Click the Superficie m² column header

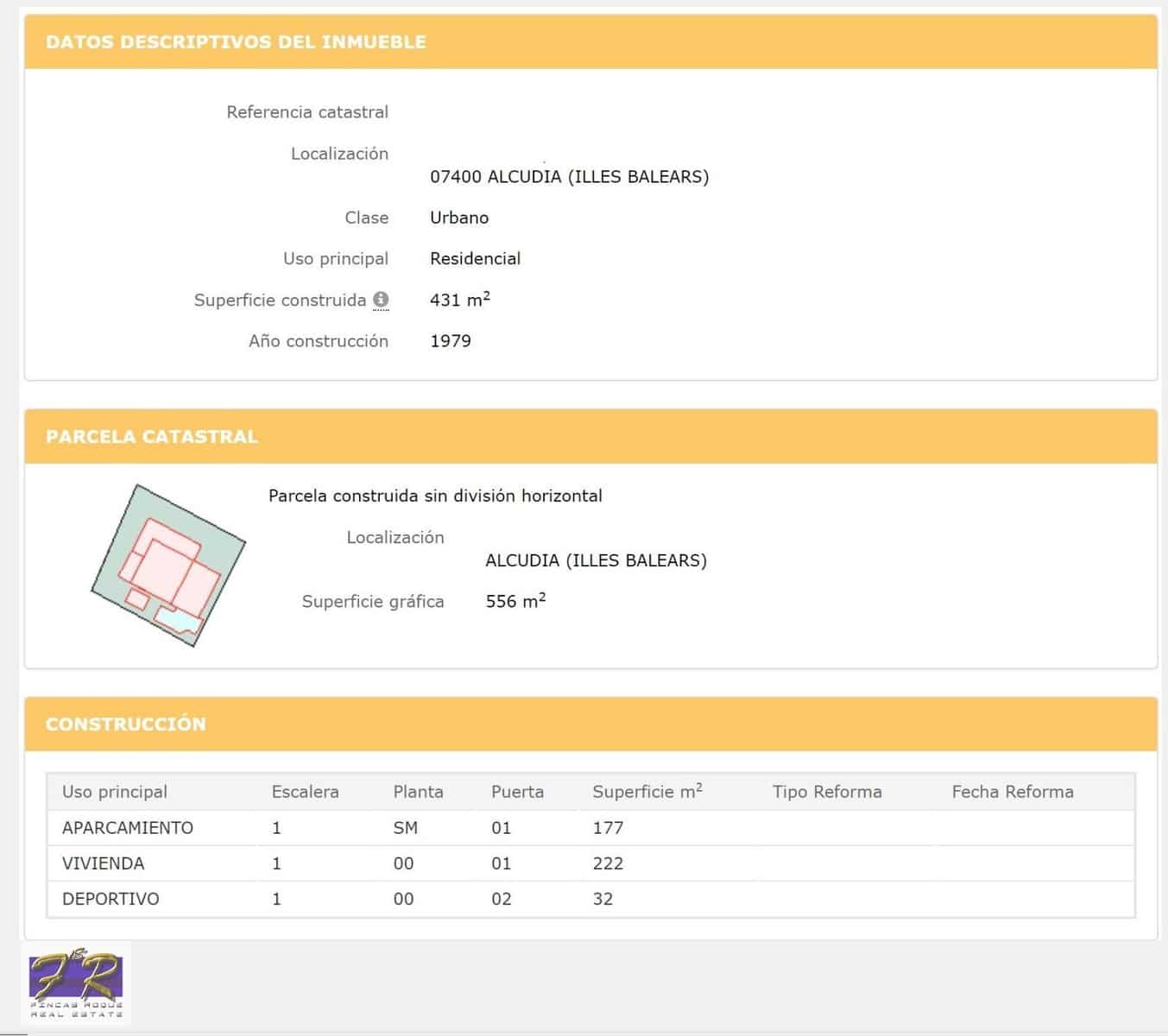coord(647,792)
